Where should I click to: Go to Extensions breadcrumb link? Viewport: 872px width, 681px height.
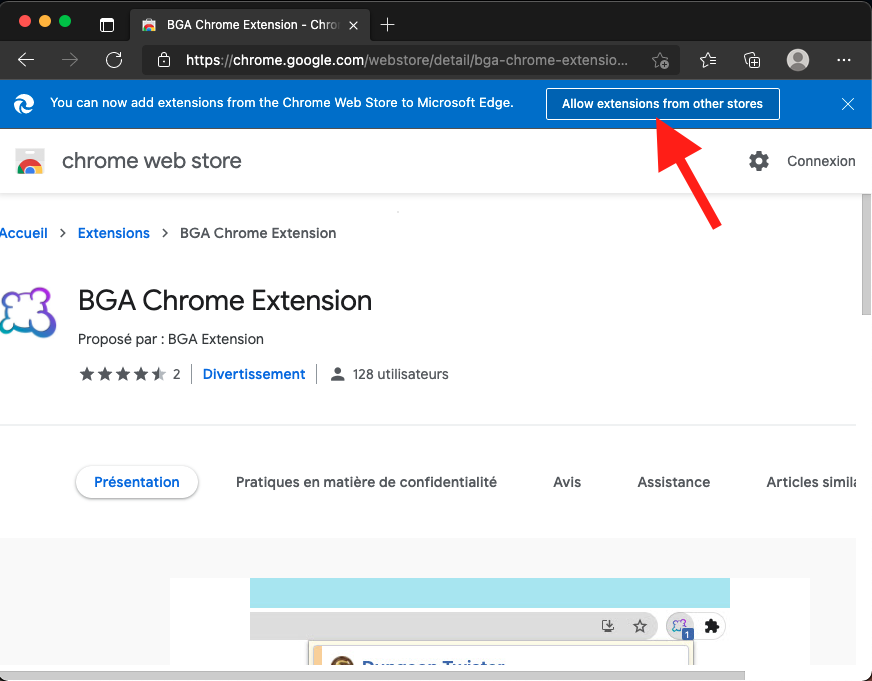pos(113,233)
